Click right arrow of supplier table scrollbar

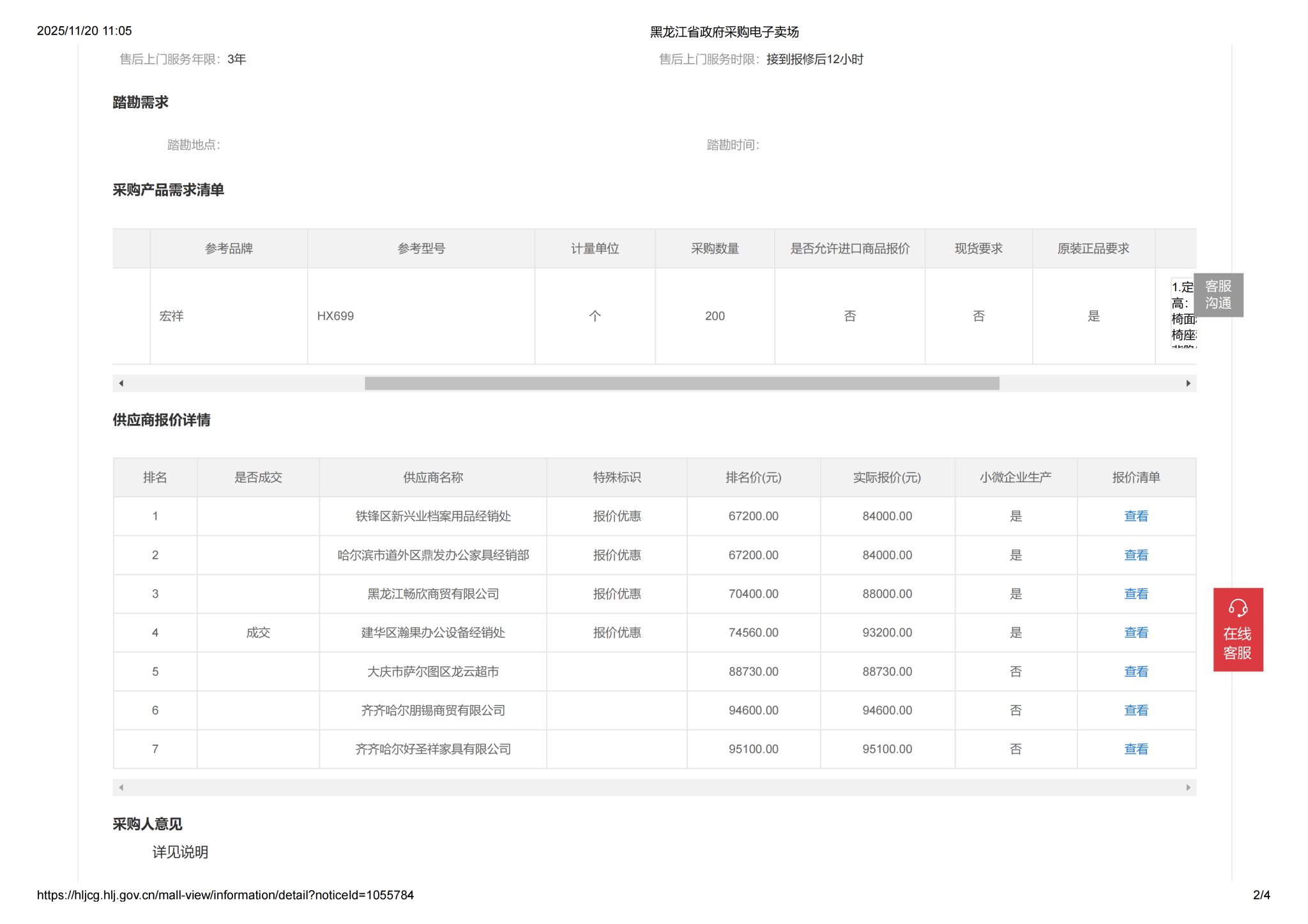click(1188, 787)
